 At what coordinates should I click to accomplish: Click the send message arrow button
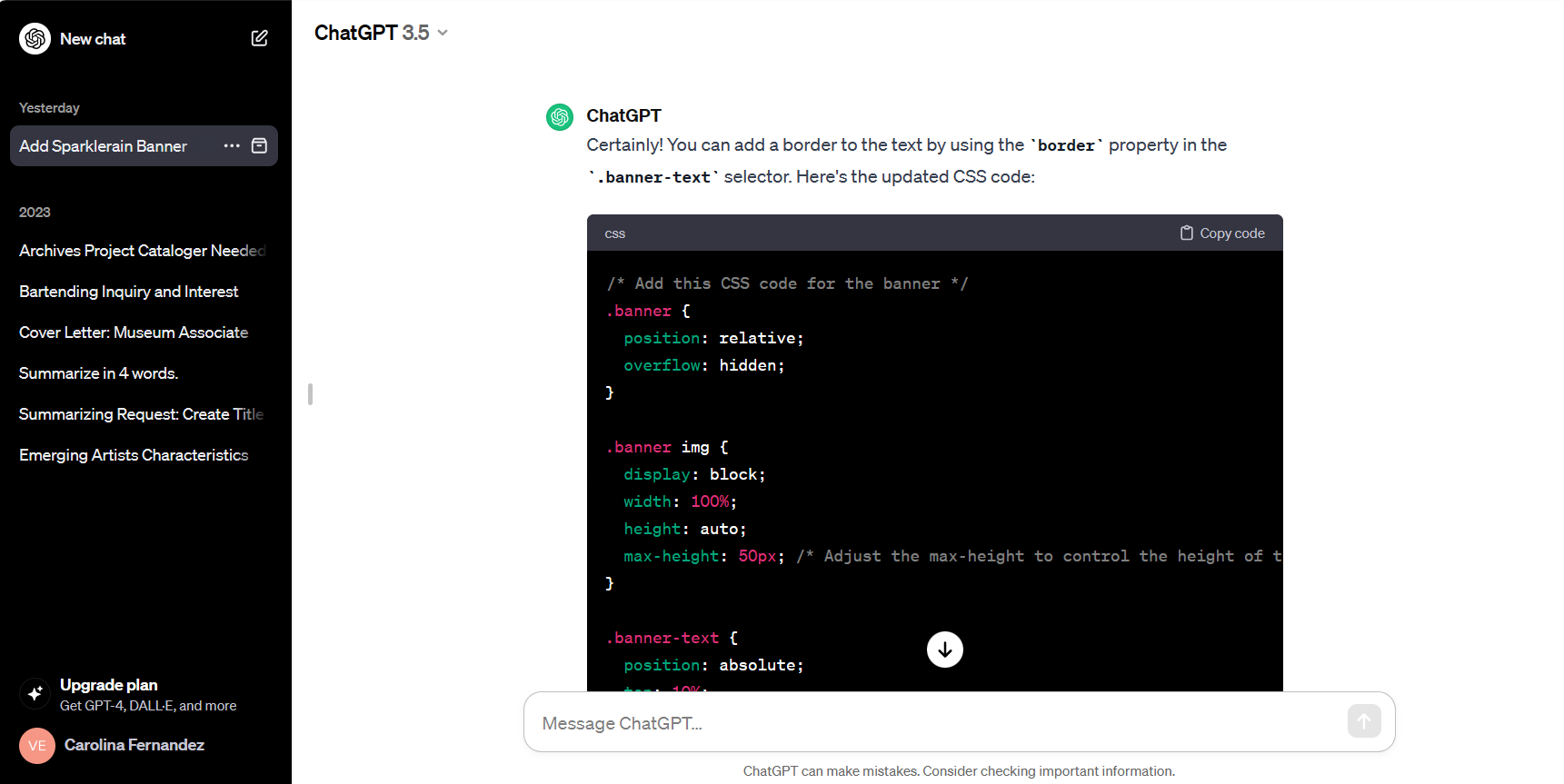click(1364, 721)
